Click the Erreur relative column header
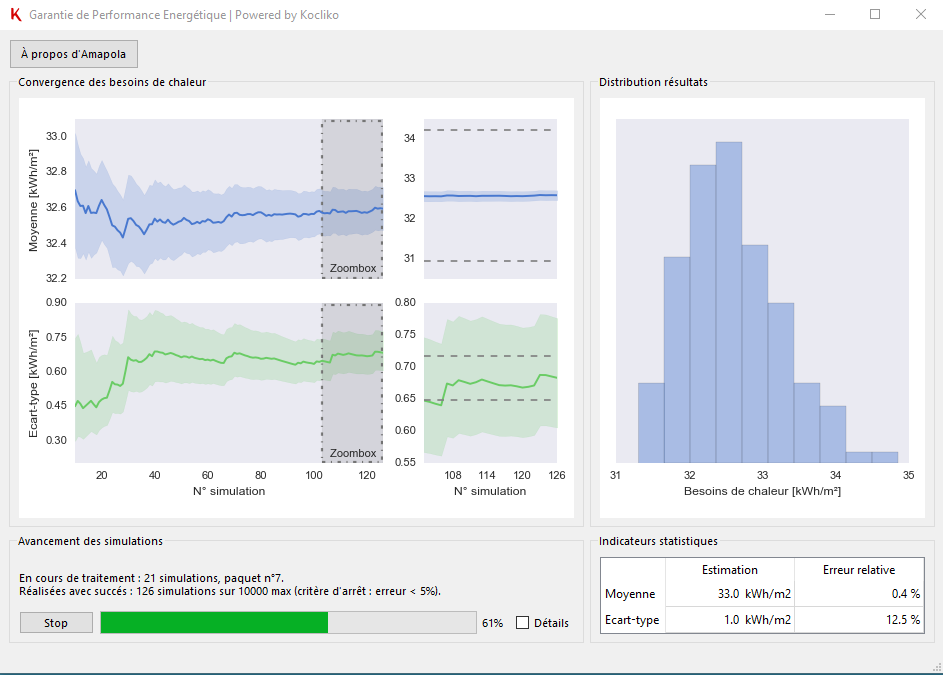Viewport: 943px width, 675px height. point(859,570)
